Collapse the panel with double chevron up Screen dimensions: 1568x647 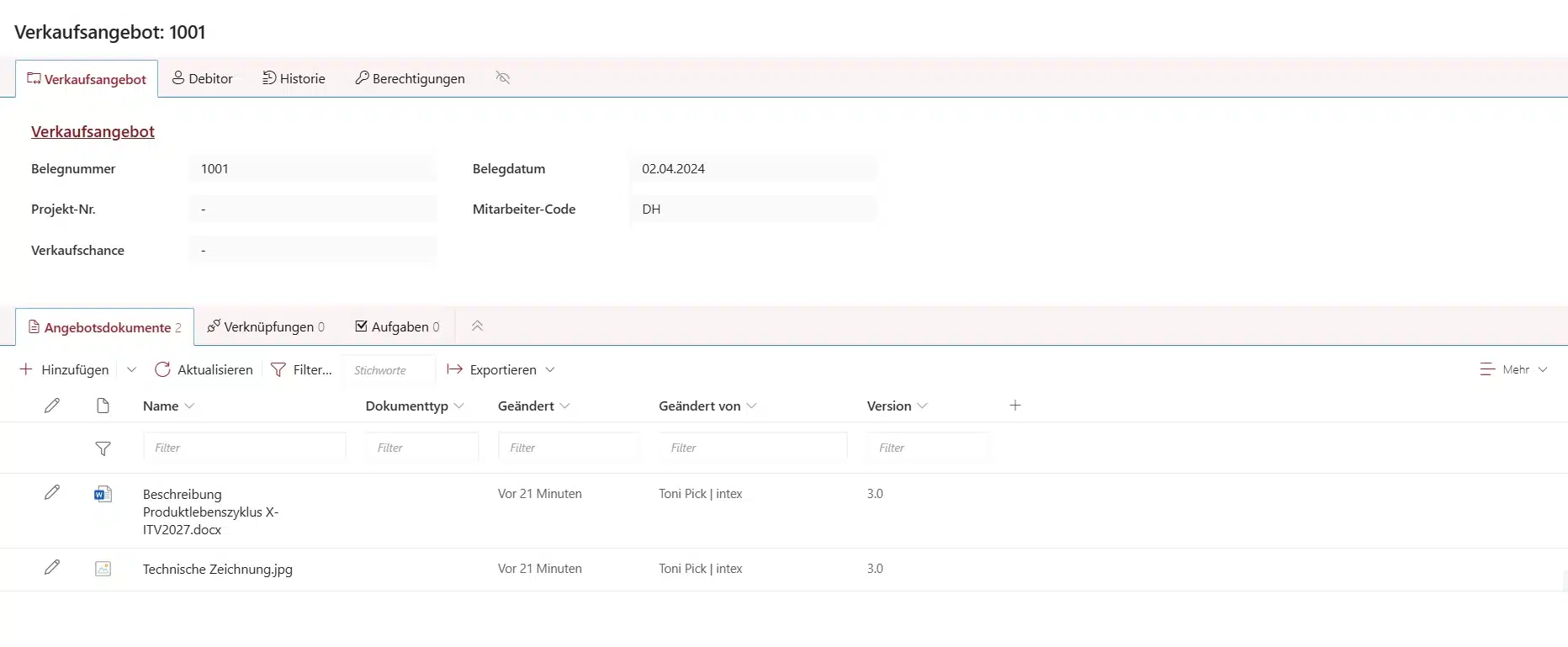pos(477,326)
